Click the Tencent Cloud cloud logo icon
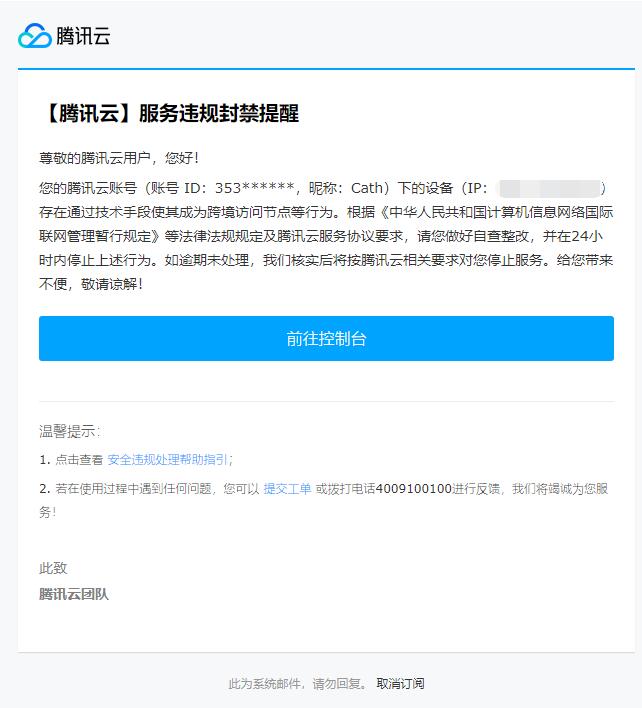The image size is (642, 708). point(35,36)
